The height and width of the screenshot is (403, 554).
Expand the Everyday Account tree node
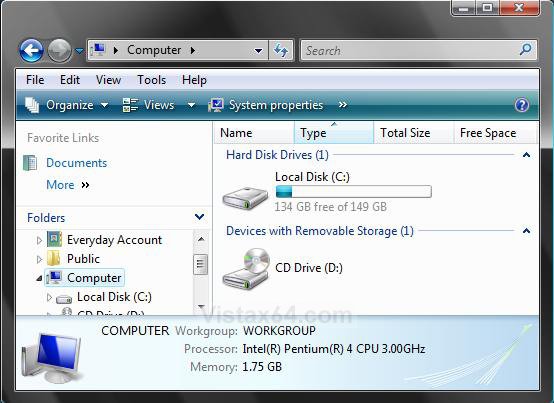[x=39, y=240]
